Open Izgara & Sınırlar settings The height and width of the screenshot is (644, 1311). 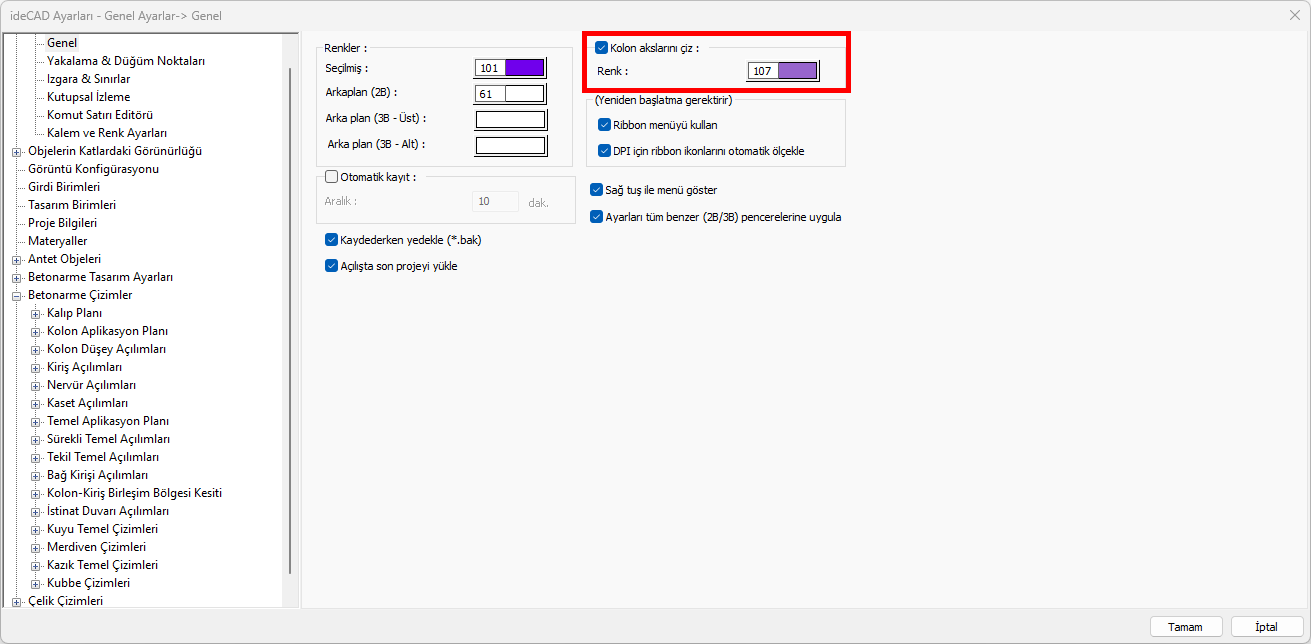pyautogui.click(x=88, y=79)
